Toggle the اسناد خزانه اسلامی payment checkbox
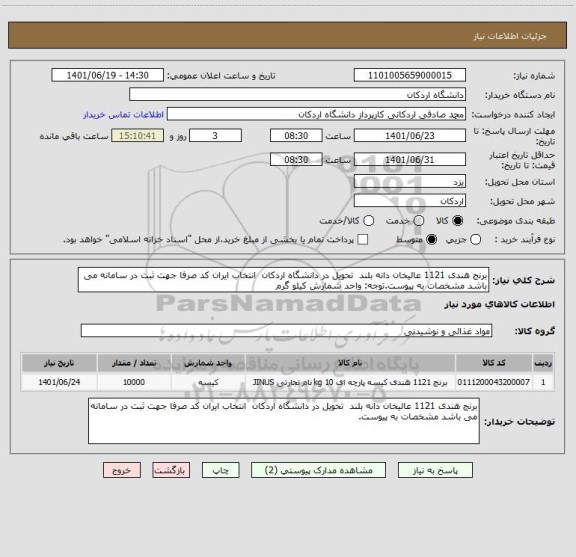The image size is (576, 557). pos(363,240)
